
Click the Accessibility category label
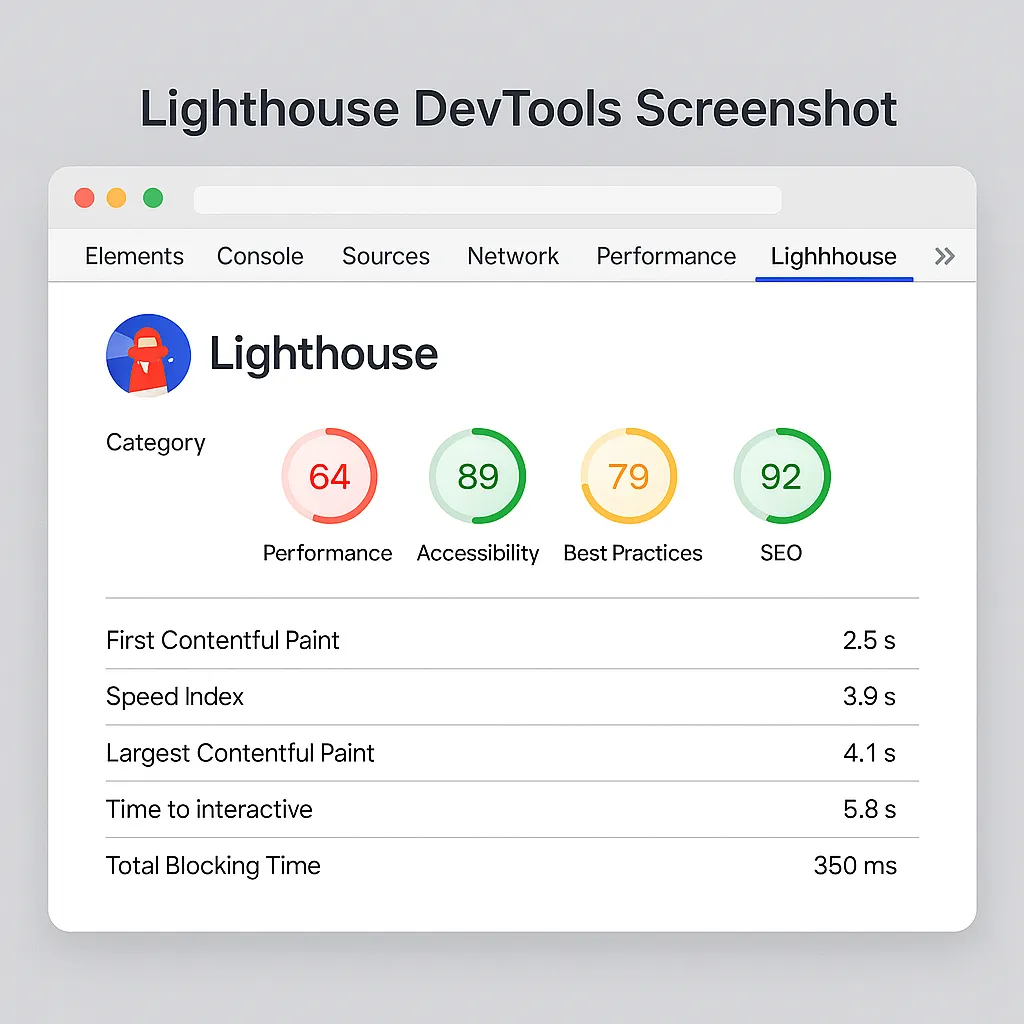point(478,553)
